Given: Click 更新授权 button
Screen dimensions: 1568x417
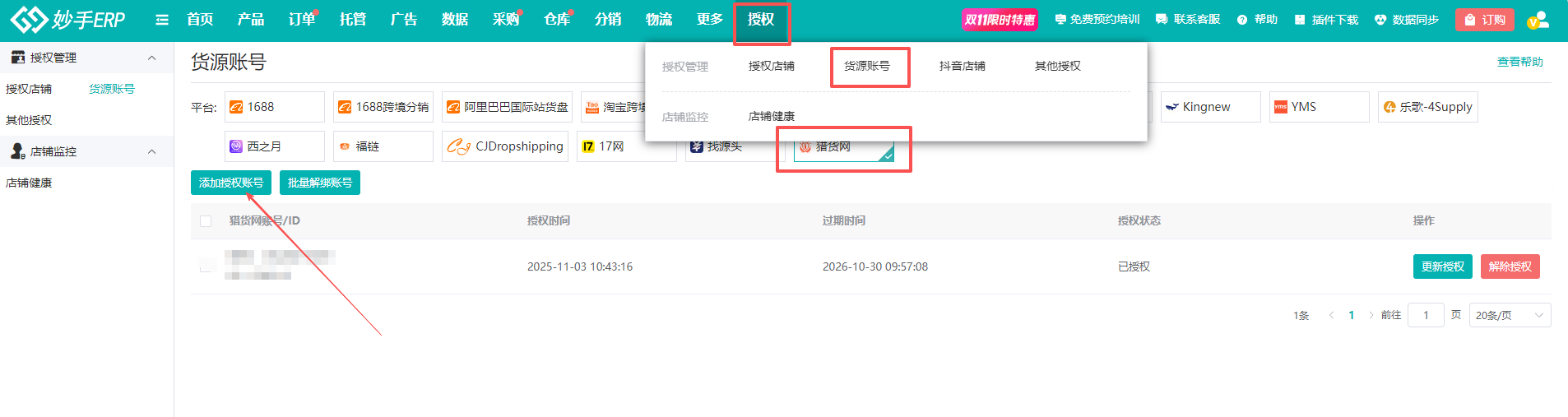Looking at the screenshot, I should tap(1443, 266).
